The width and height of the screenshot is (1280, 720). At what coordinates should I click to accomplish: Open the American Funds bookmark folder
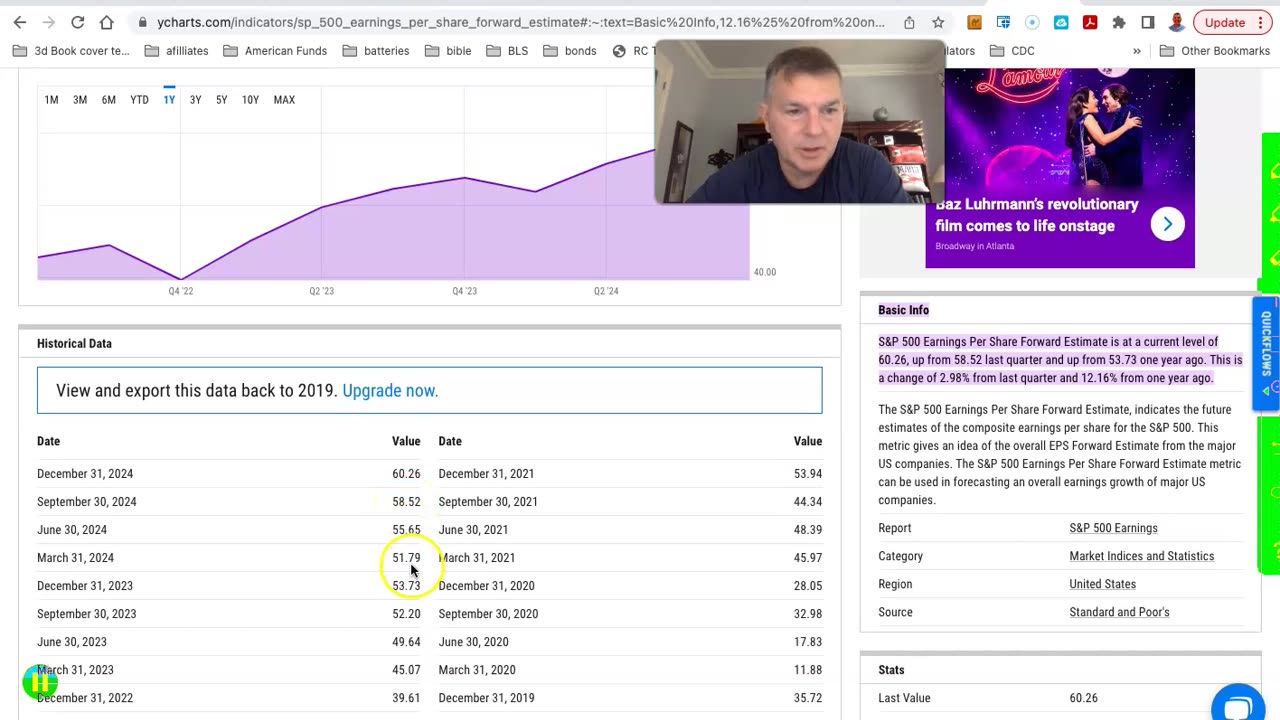click(275, 51)
